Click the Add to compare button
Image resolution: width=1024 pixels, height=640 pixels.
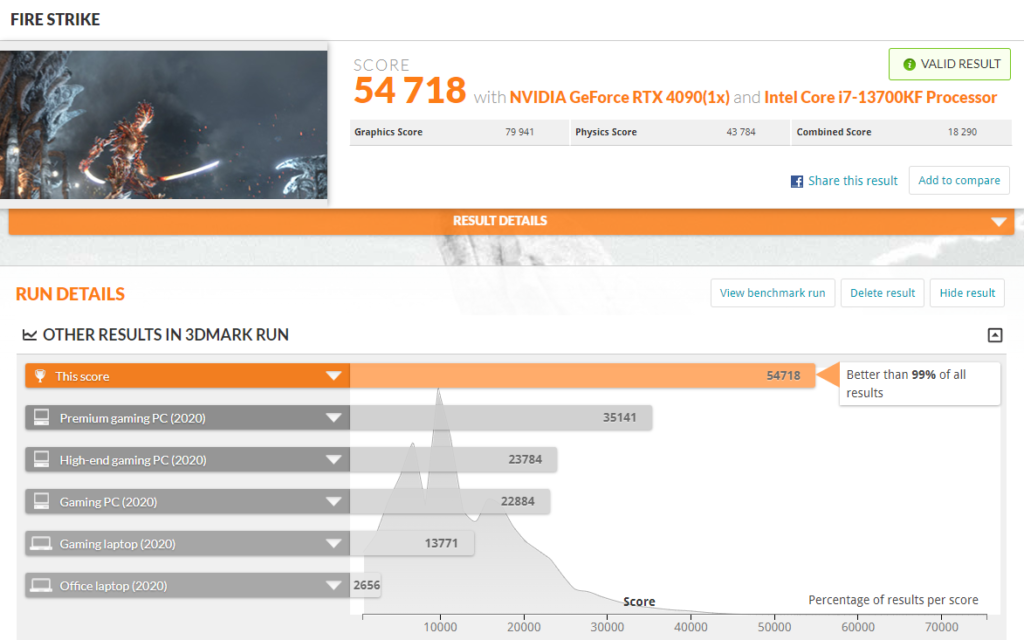[x=959, y=180]
